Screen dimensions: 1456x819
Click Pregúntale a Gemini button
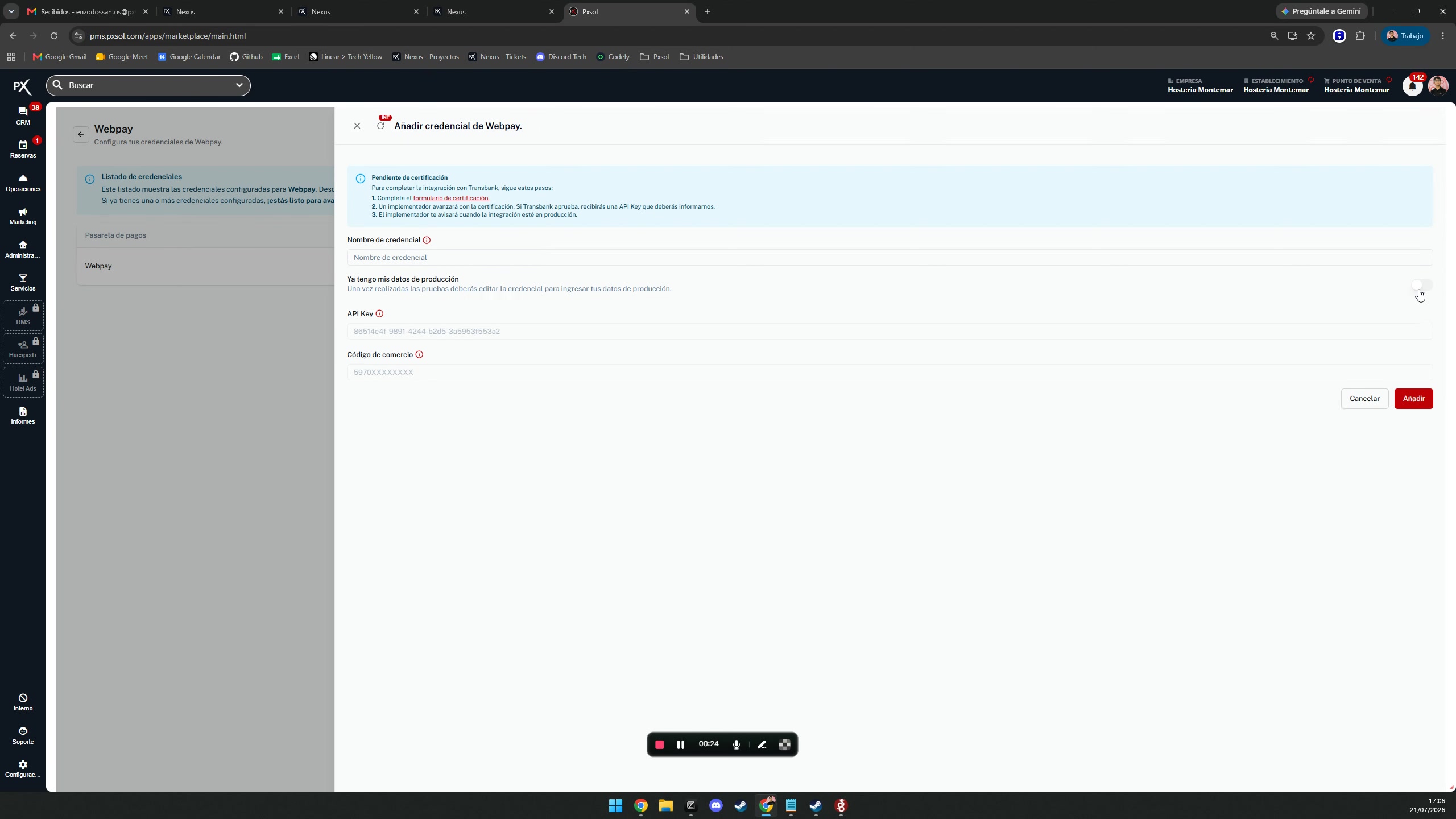1321,11
